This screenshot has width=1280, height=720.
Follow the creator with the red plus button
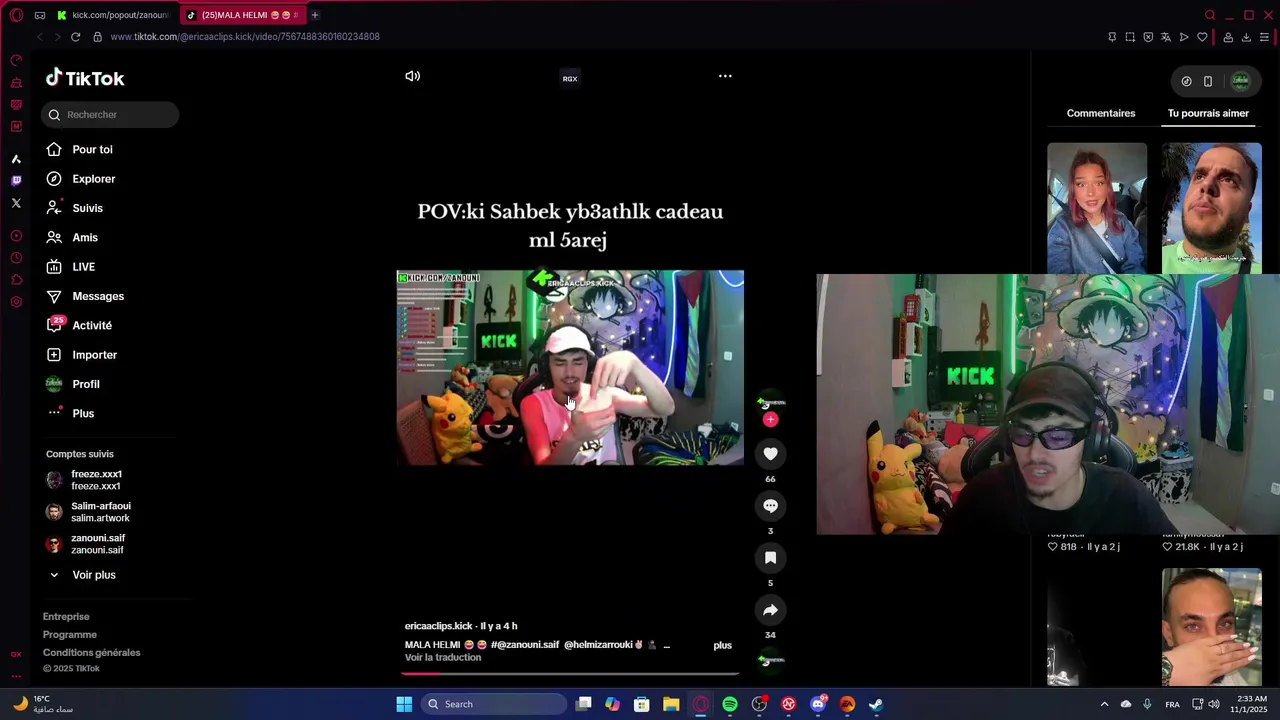(x=770, y=419)
